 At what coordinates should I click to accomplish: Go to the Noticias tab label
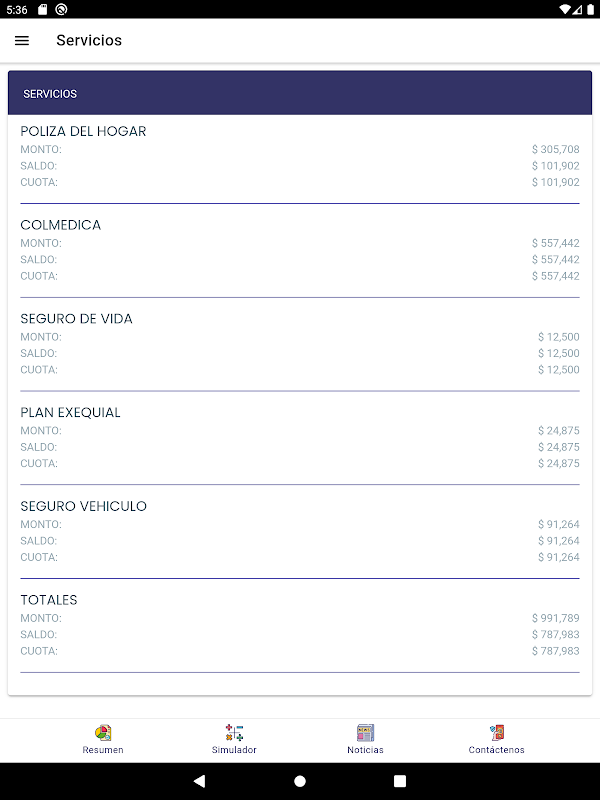365,749
